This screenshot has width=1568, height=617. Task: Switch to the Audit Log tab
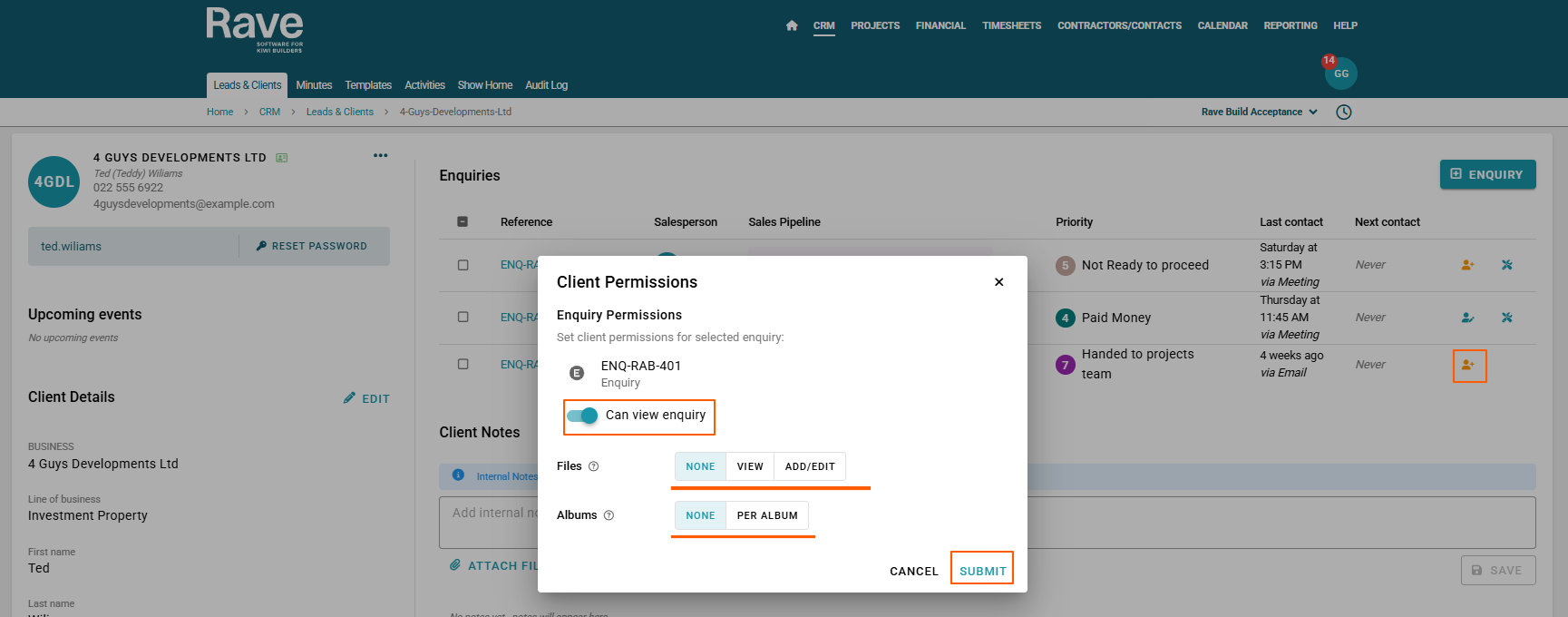pyautogui.click(x=546, y=85)
